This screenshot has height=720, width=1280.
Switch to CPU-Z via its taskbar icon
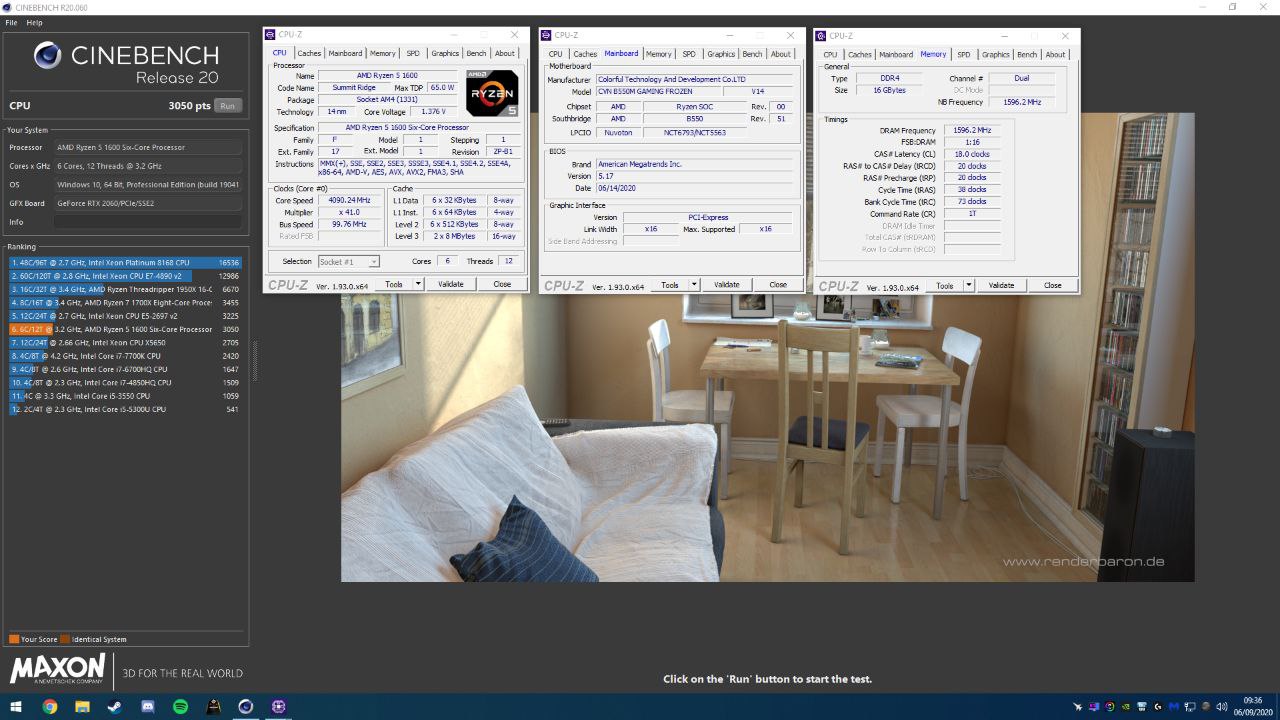coord(278,707)
